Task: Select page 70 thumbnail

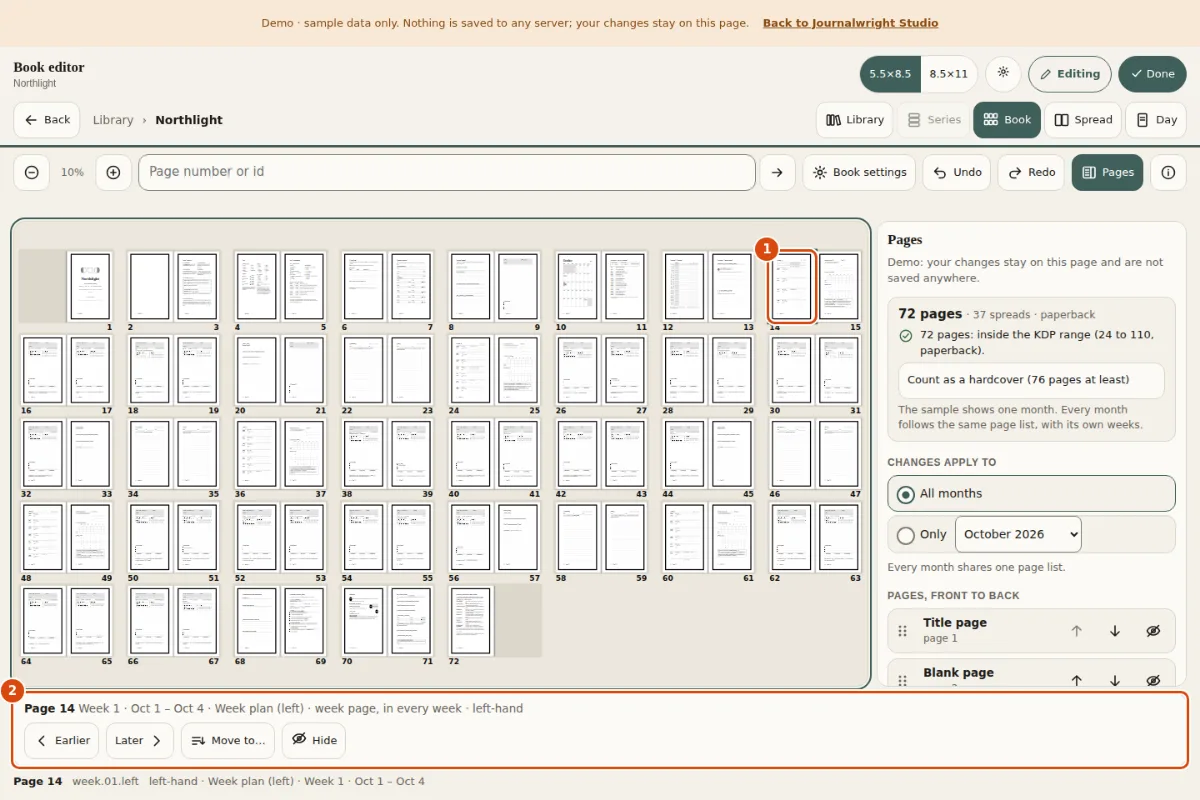Action: (363, 621)
